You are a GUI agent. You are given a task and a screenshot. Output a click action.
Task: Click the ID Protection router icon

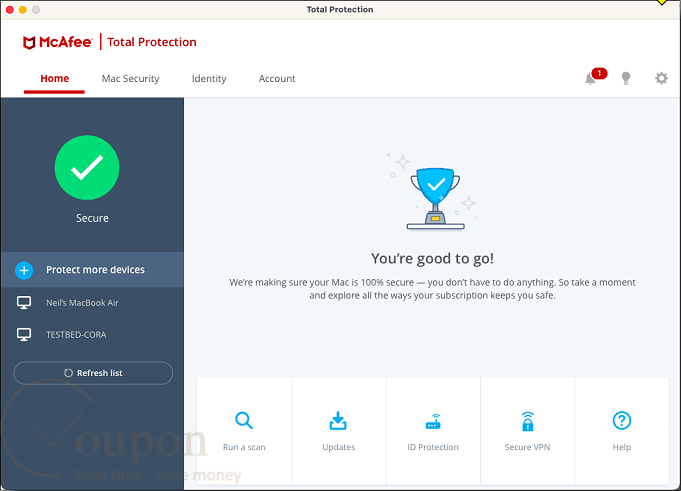[433, 422]
